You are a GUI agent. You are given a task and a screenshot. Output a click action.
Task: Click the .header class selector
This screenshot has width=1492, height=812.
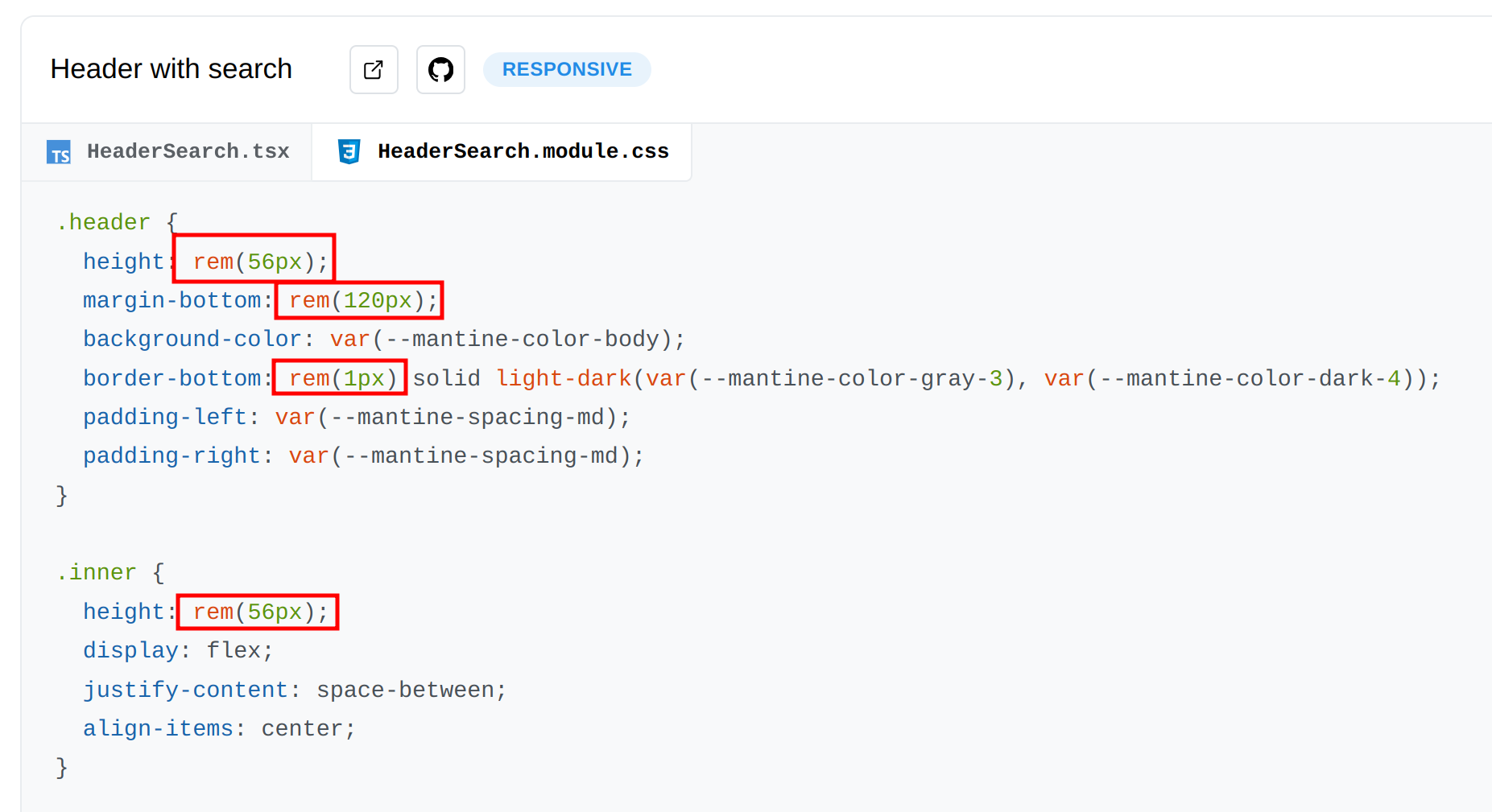click(x=103, y=222)
